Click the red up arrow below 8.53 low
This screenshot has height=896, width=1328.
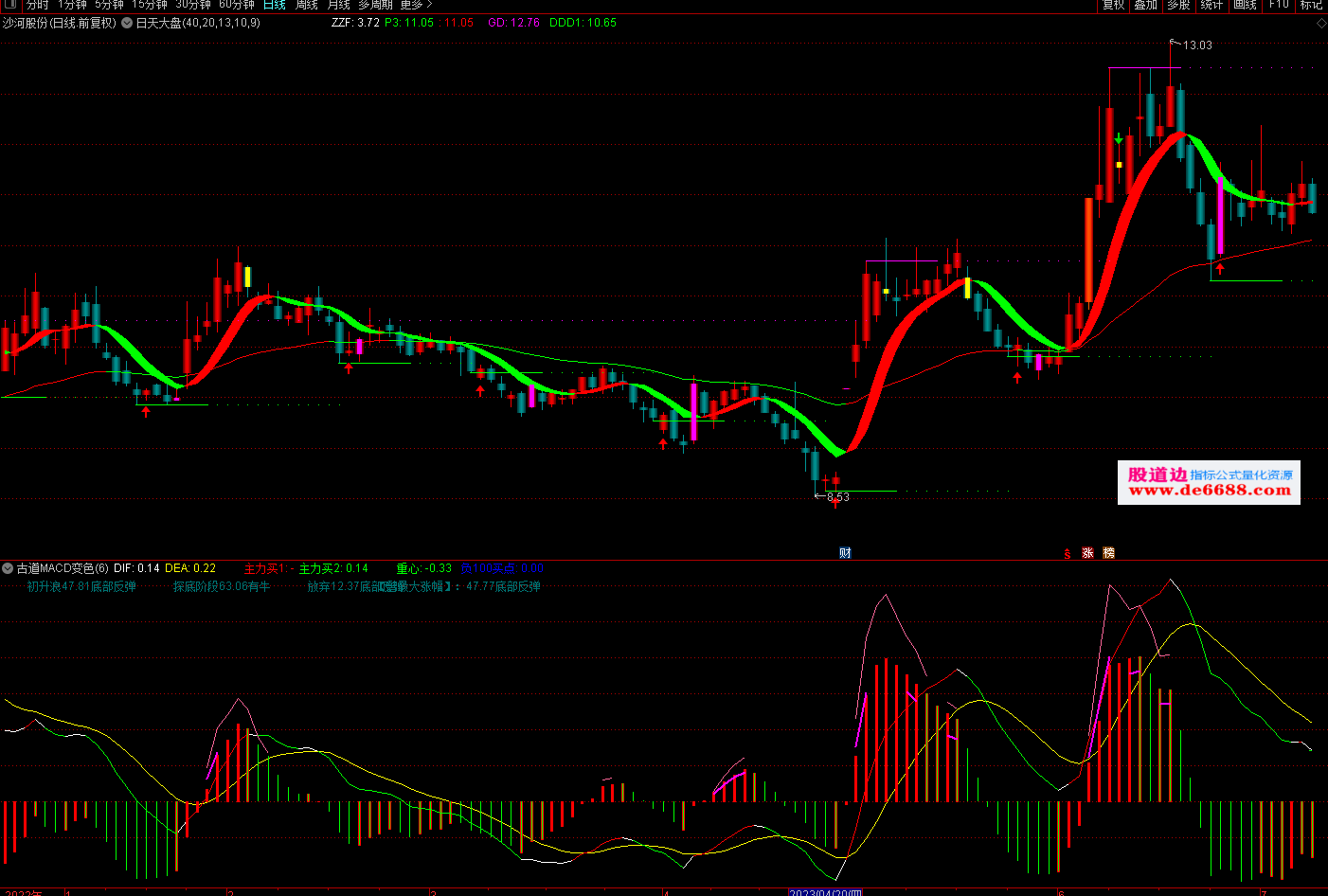click(x=834, y=505)
